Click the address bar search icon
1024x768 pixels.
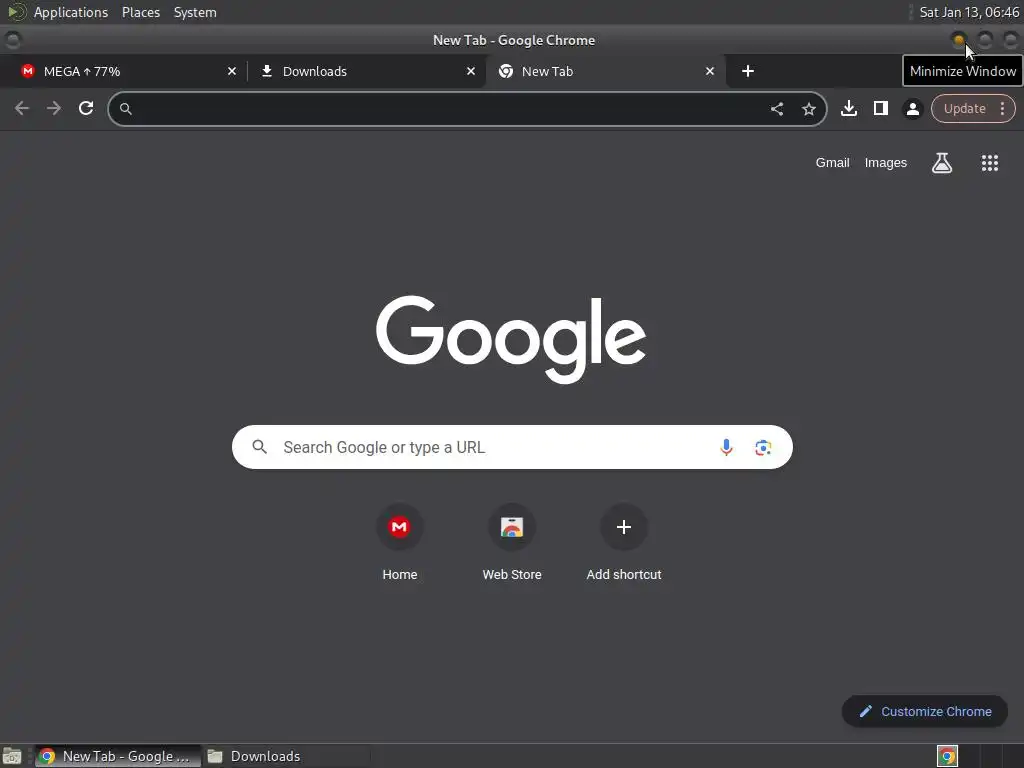(125, 109)
